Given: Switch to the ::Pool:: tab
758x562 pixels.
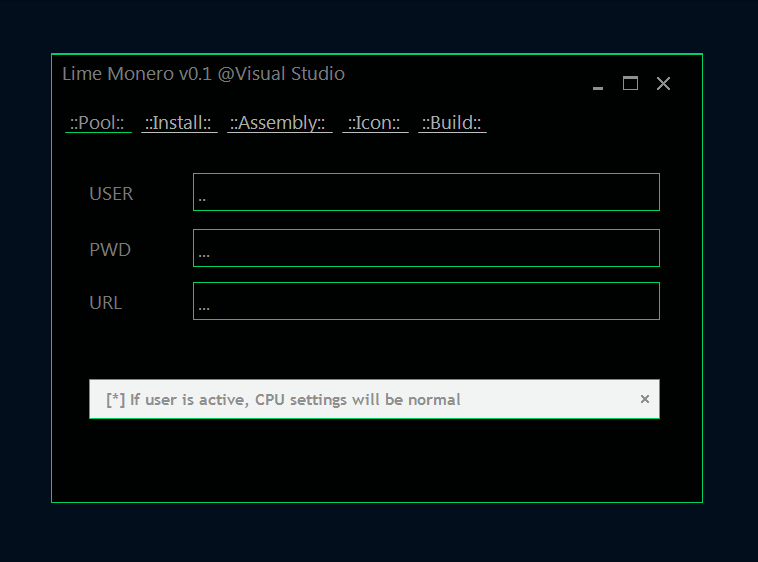Looking at the screenshot, I should pos(98,123).
